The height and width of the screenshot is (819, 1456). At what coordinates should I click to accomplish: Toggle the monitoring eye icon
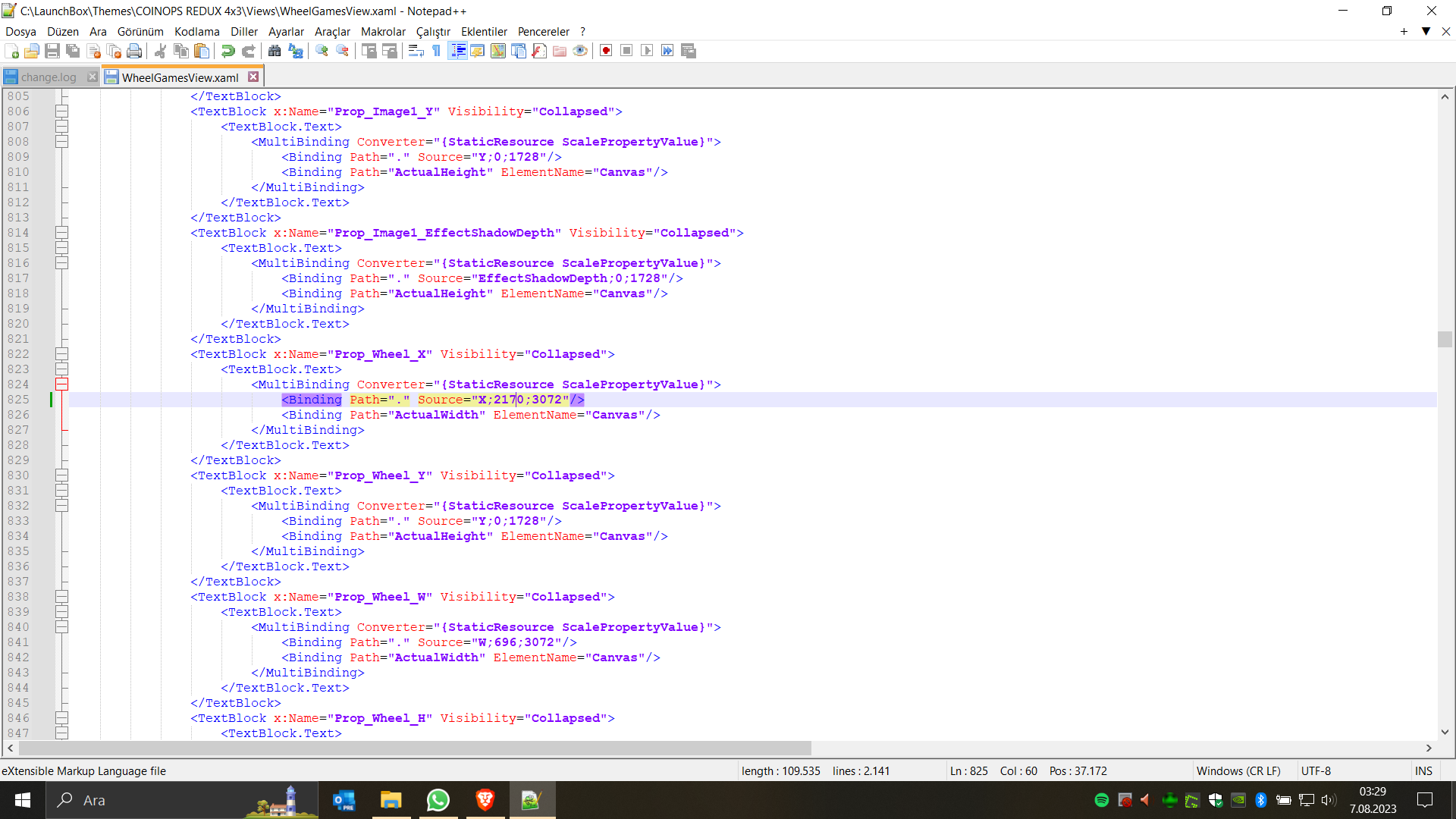[x=580, y=51]
